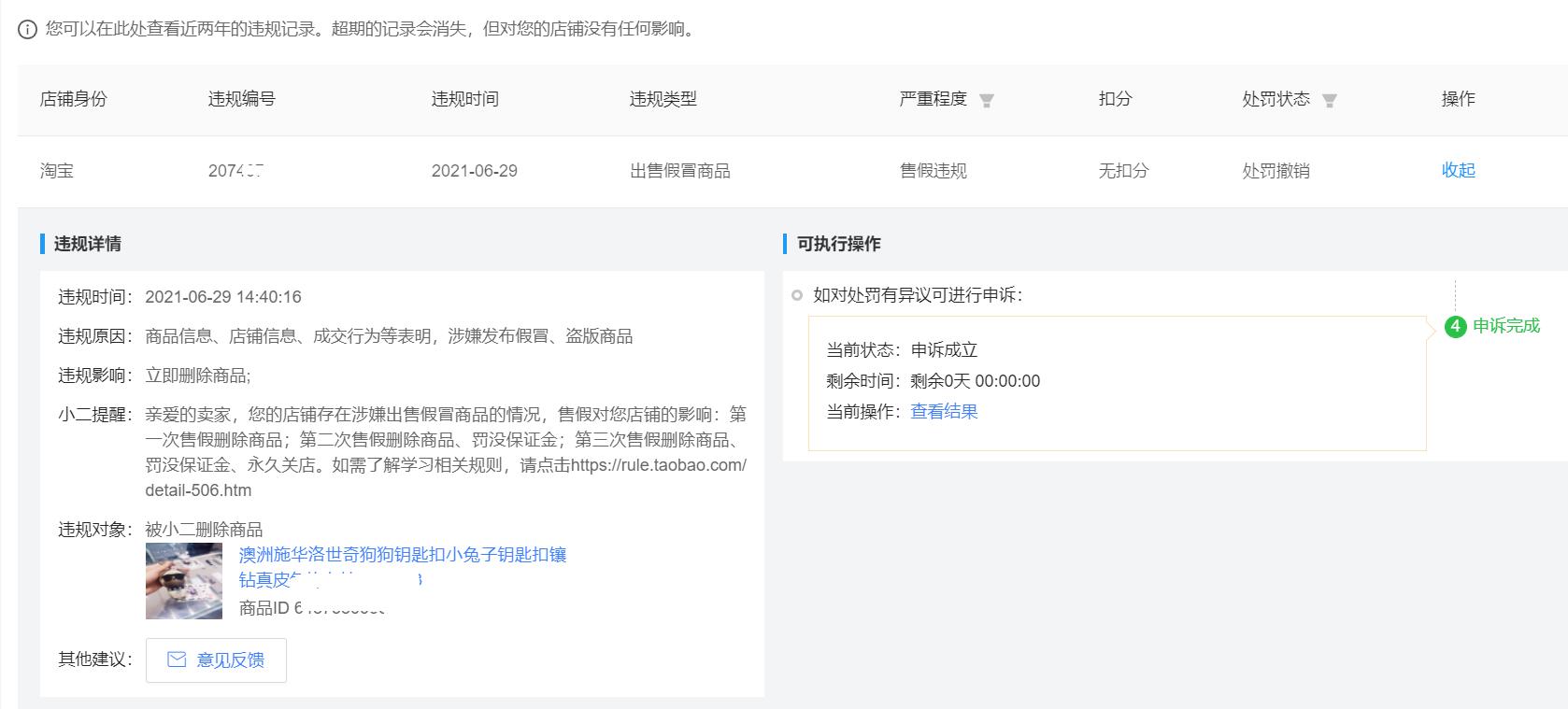The height and width of the screenshot is (709, 1568).
Task: Click the rule.taobao.com URL text
Action: (x=446, y=477)
